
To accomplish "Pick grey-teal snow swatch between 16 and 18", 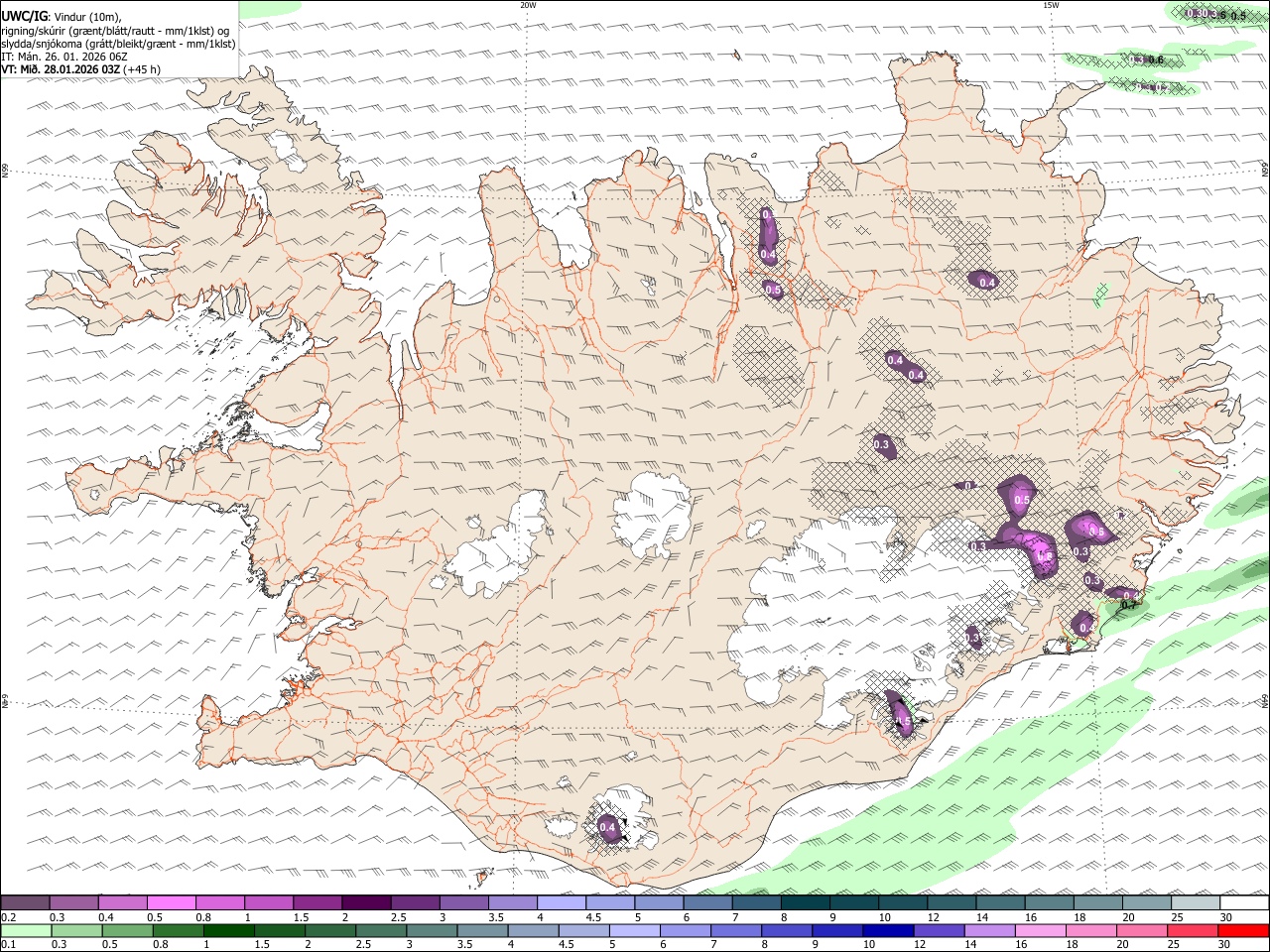I will 1050,902.
